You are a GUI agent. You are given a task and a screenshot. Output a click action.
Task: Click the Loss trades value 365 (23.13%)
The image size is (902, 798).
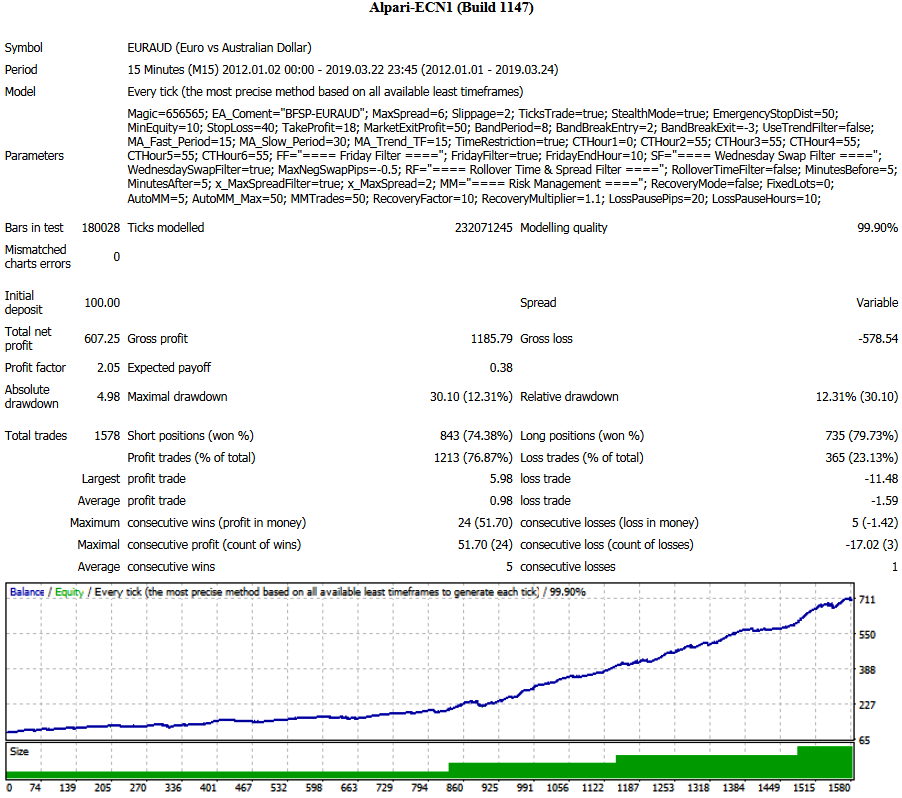[862, 458]
